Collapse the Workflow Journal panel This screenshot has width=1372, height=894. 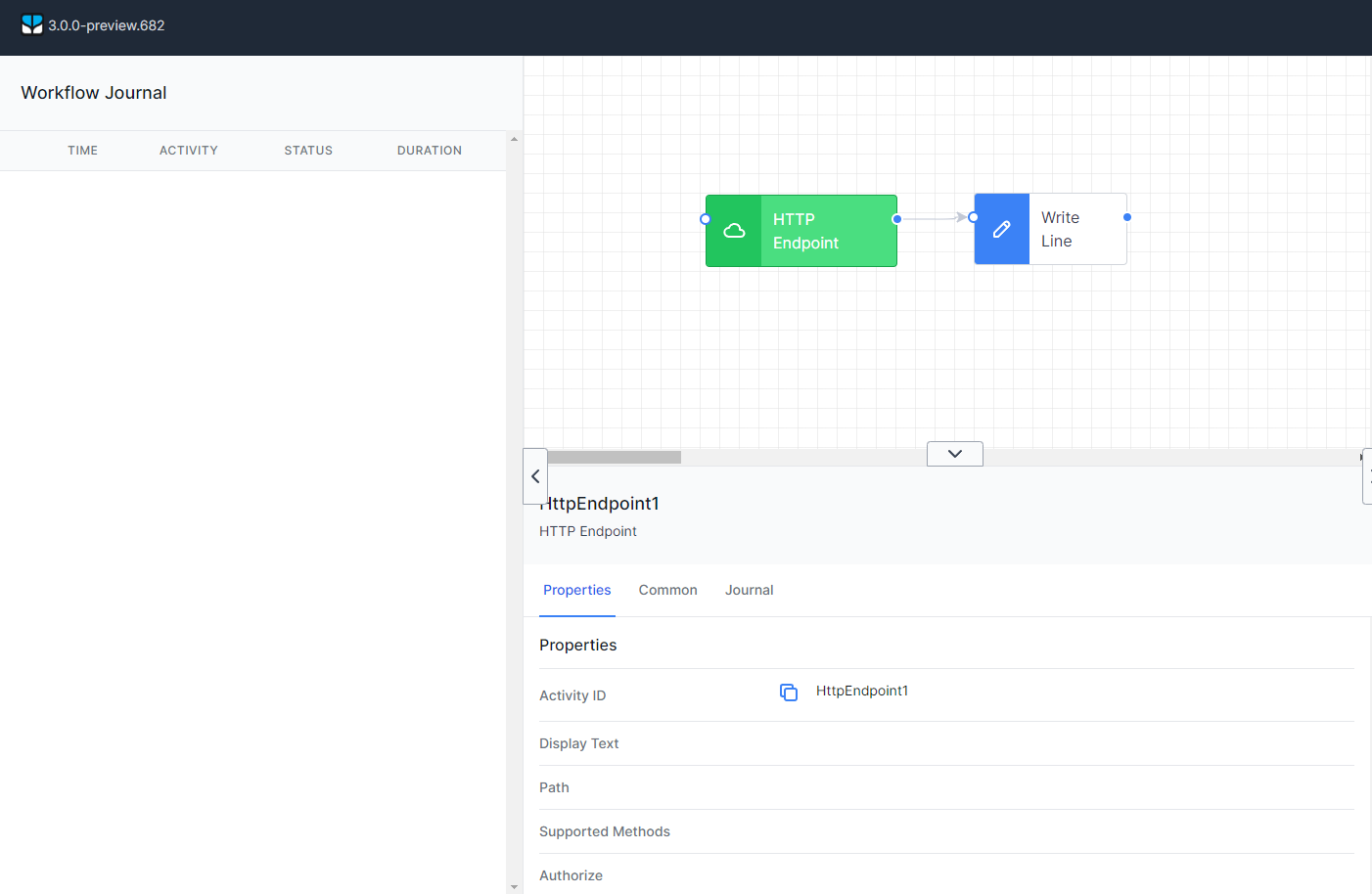pyautogui.click(x=534, y=476)
